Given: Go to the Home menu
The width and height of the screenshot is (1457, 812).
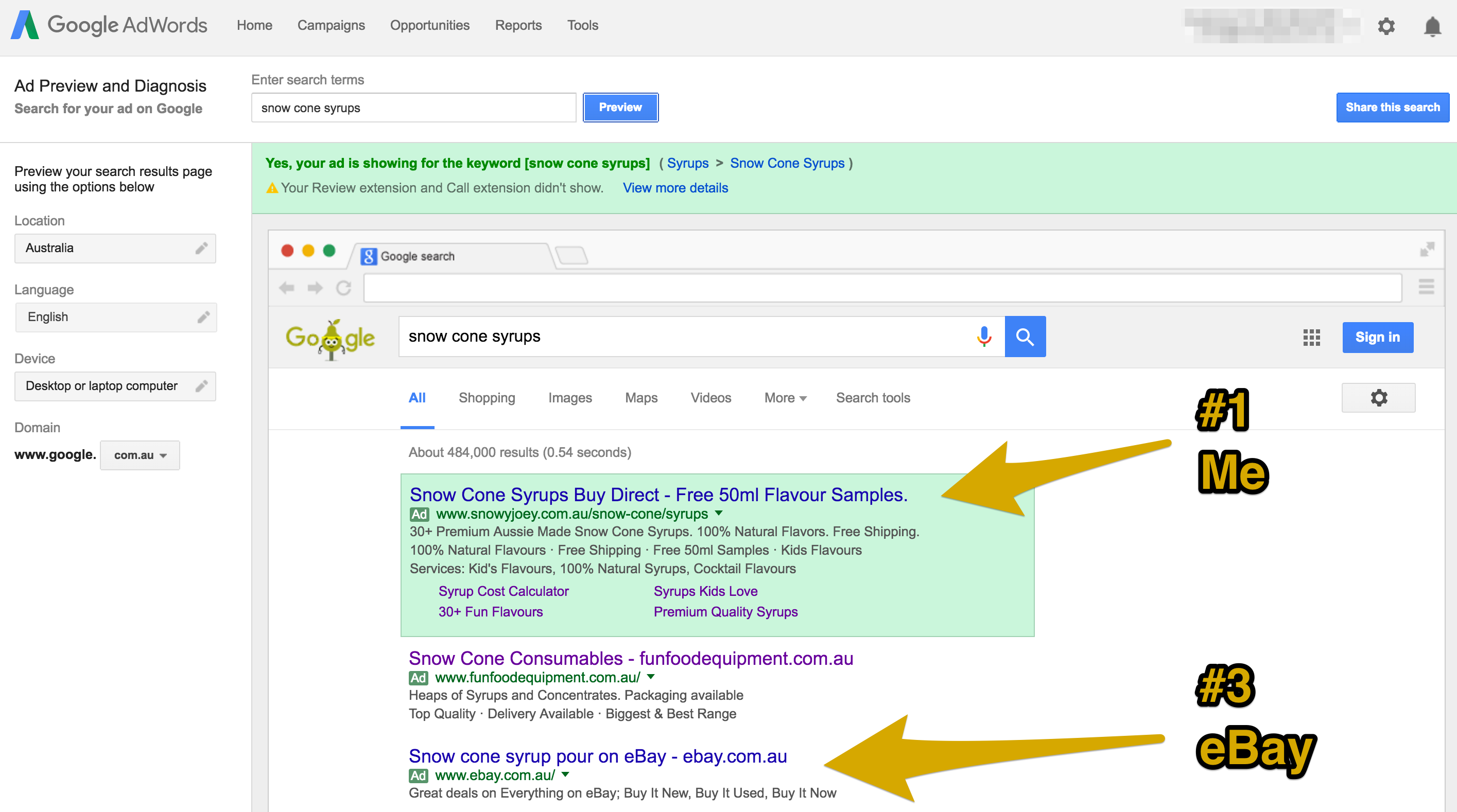Looking at the screenshot, I should [x=254, y=25].
